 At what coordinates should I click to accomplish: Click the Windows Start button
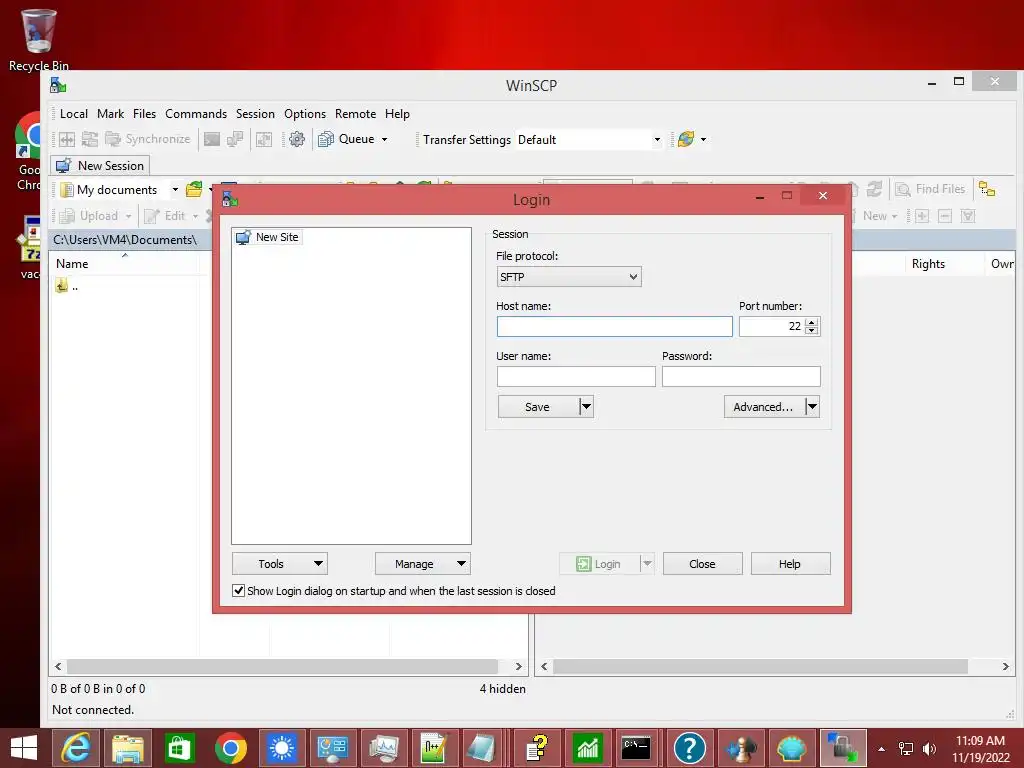pyautogui.click(x=24, y=748)
